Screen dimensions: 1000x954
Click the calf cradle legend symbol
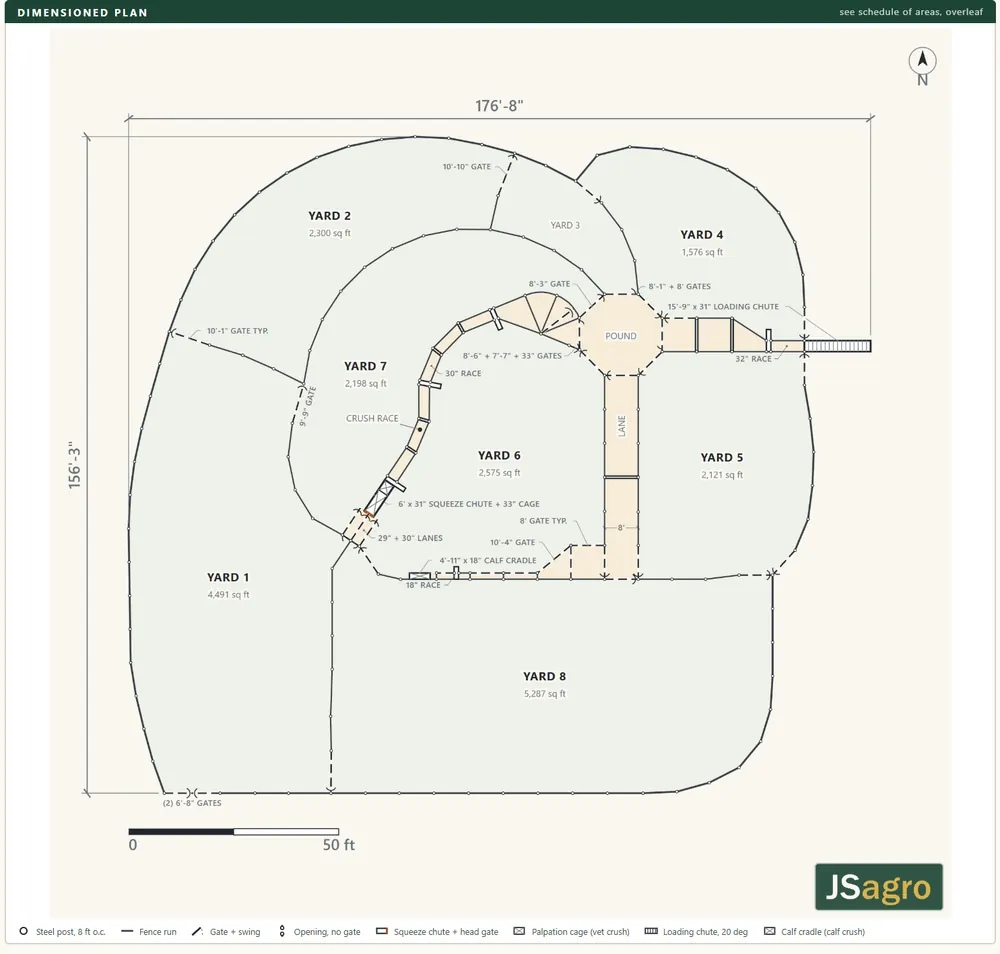[x=769, y=931]
